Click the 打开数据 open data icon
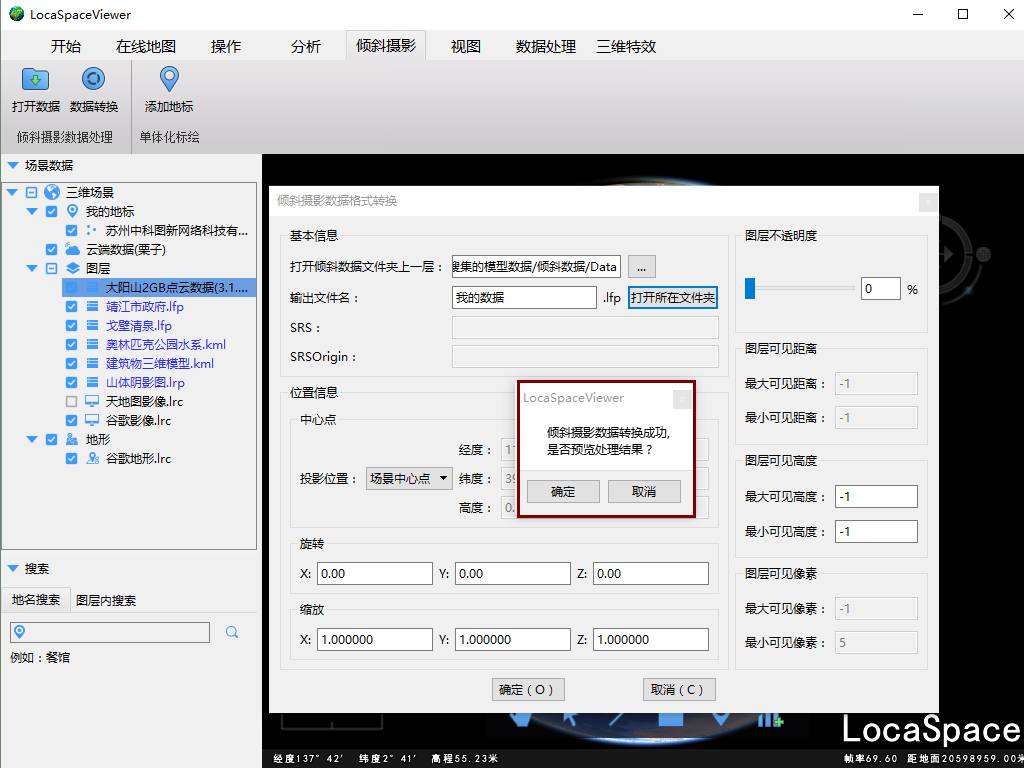Image resolution: width=1024 pixels, height=768 pixels. pos(35,79)
